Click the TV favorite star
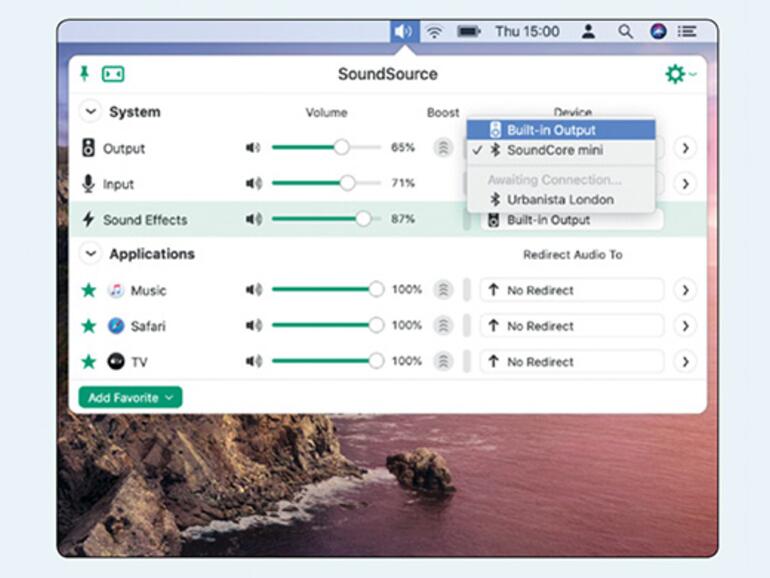 click(x=89, y=361)
